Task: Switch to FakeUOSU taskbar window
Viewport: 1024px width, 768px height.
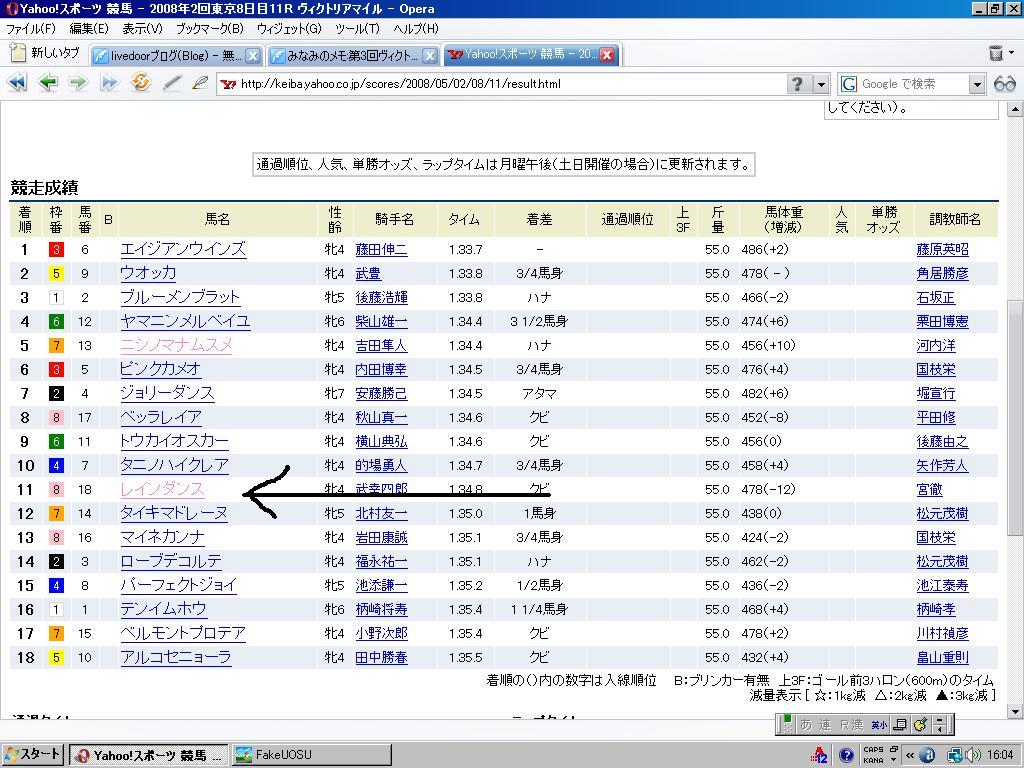Action: (312, 755)
